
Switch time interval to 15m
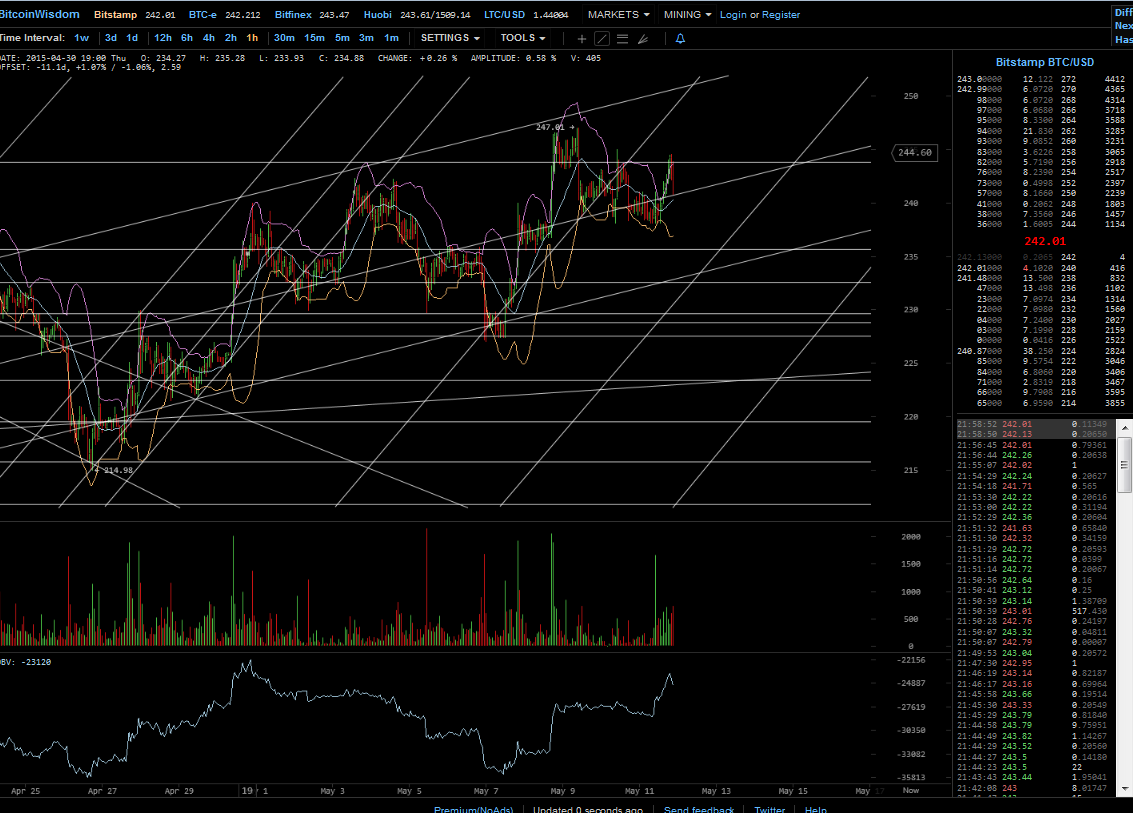pyautogui.click(x=314, y=38)
